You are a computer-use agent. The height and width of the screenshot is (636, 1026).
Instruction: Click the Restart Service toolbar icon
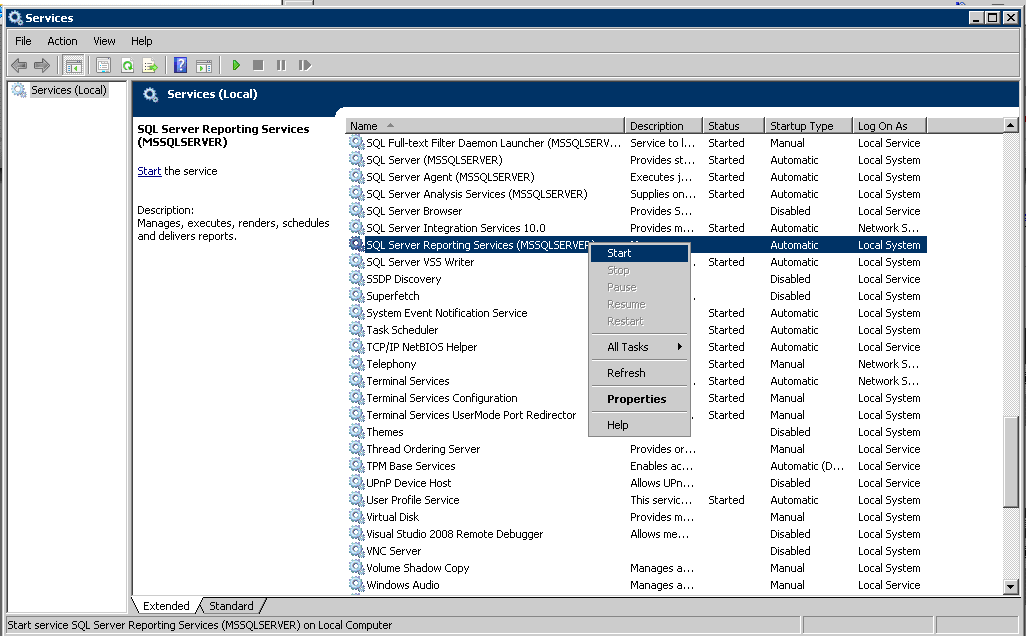click(x=305, y=65)
